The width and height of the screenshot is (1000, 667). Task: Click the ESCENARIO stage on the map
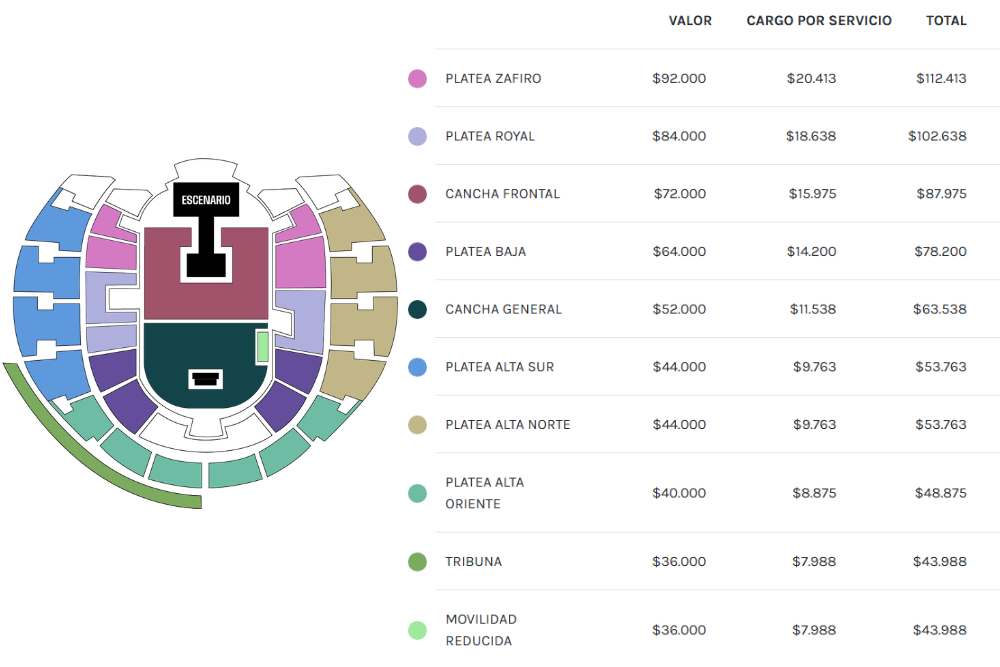pos(206,200)
